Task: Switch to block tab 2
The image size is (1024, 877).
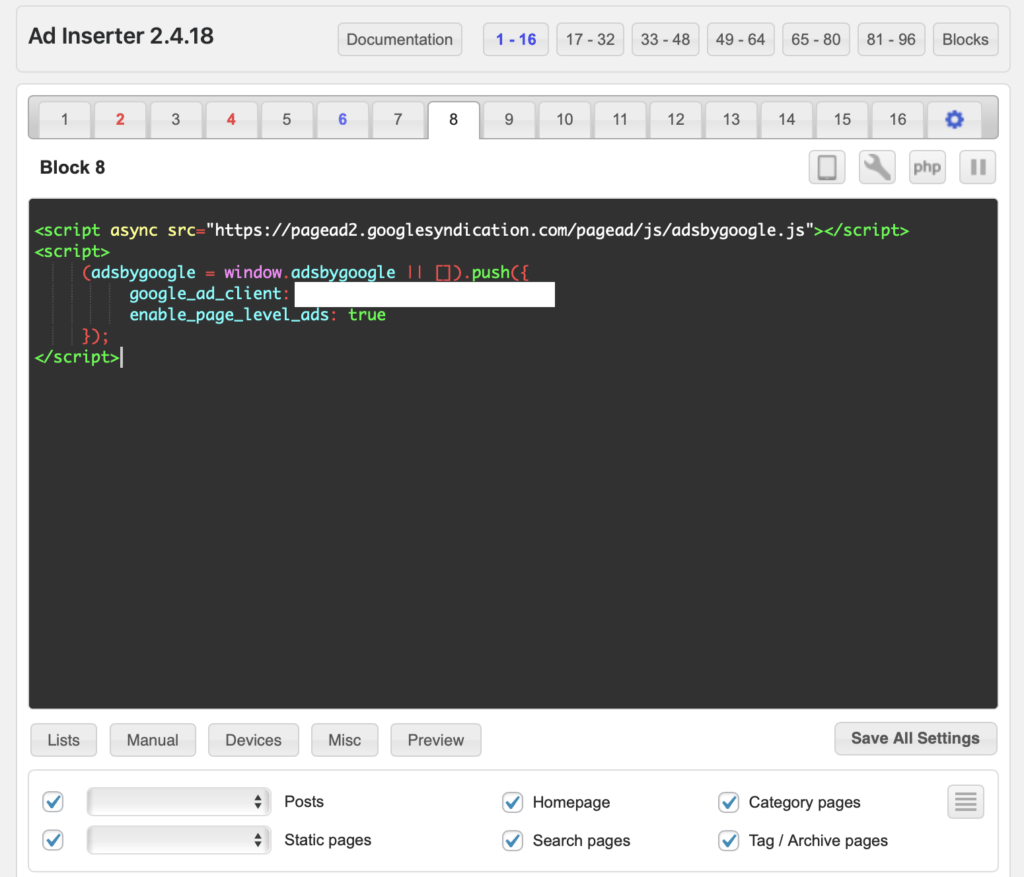Action: click(120, 120)
